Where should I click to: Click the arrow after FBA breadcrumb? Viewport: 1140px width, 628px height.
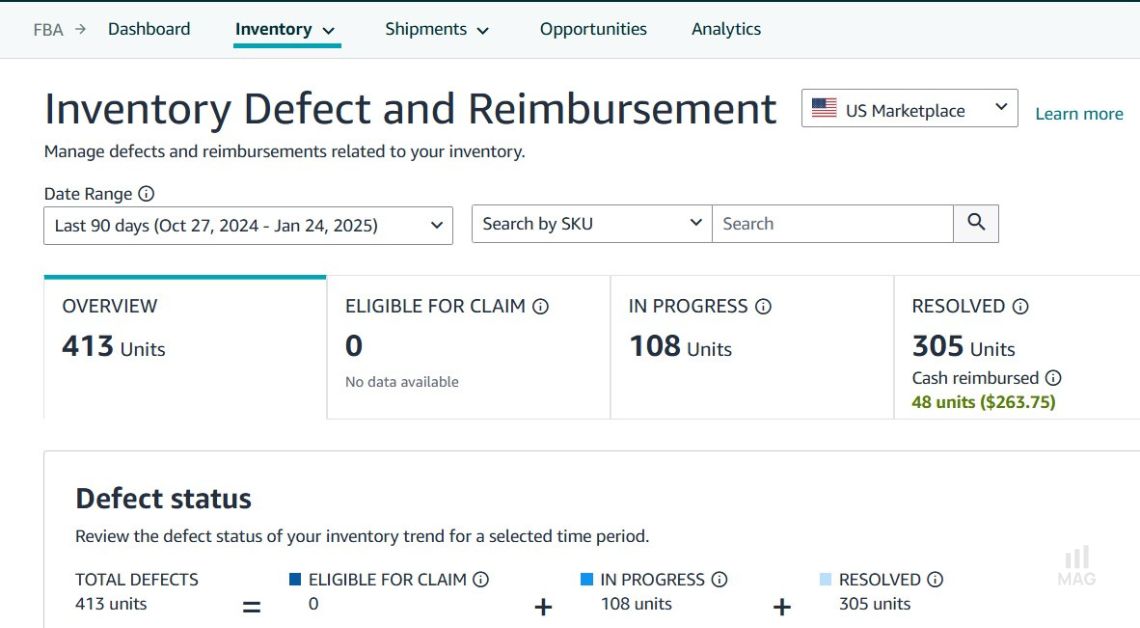pos(81,29)
